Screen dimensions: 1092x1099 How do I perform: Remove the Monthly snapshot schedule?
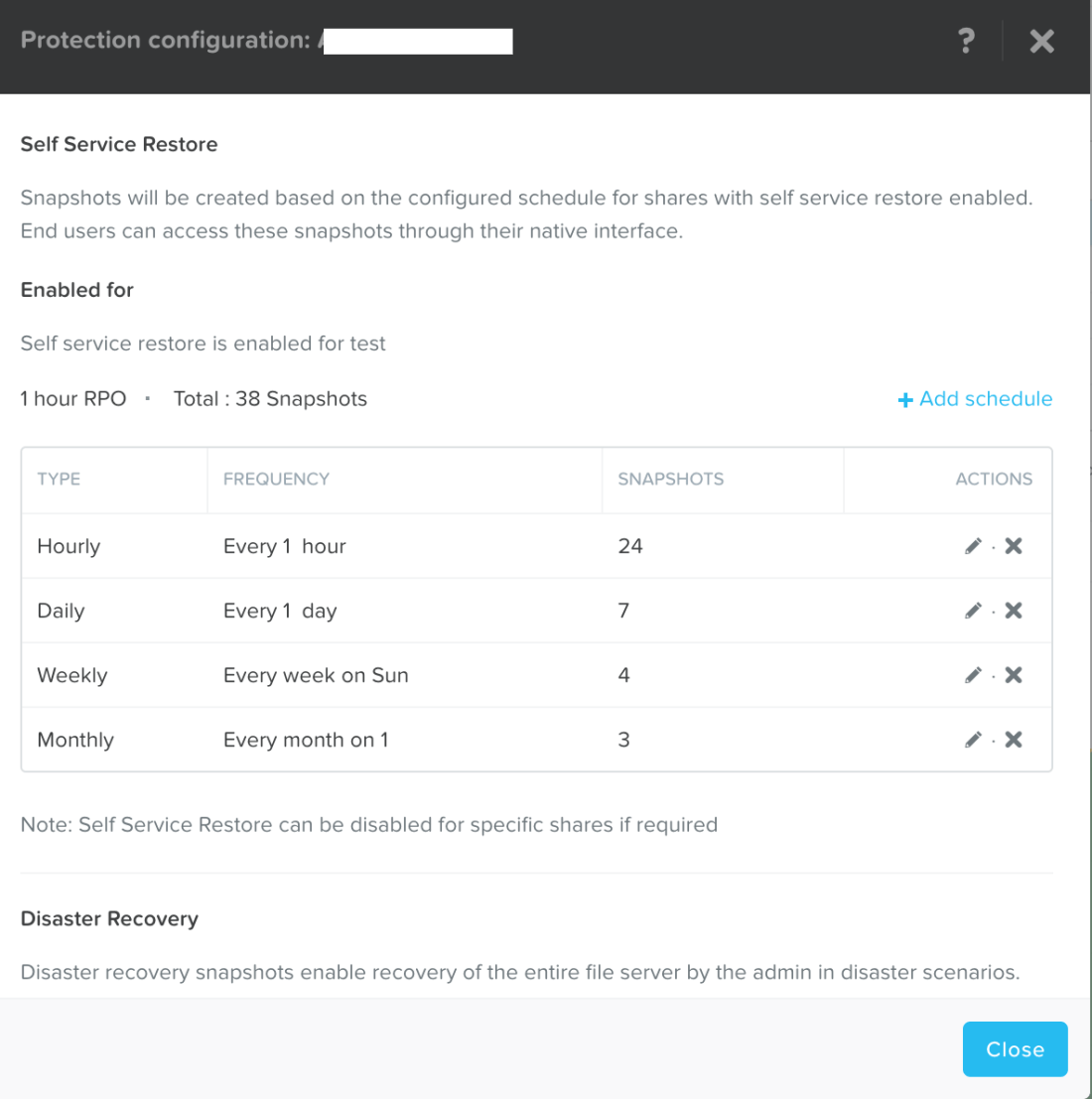click(1014, 740)
